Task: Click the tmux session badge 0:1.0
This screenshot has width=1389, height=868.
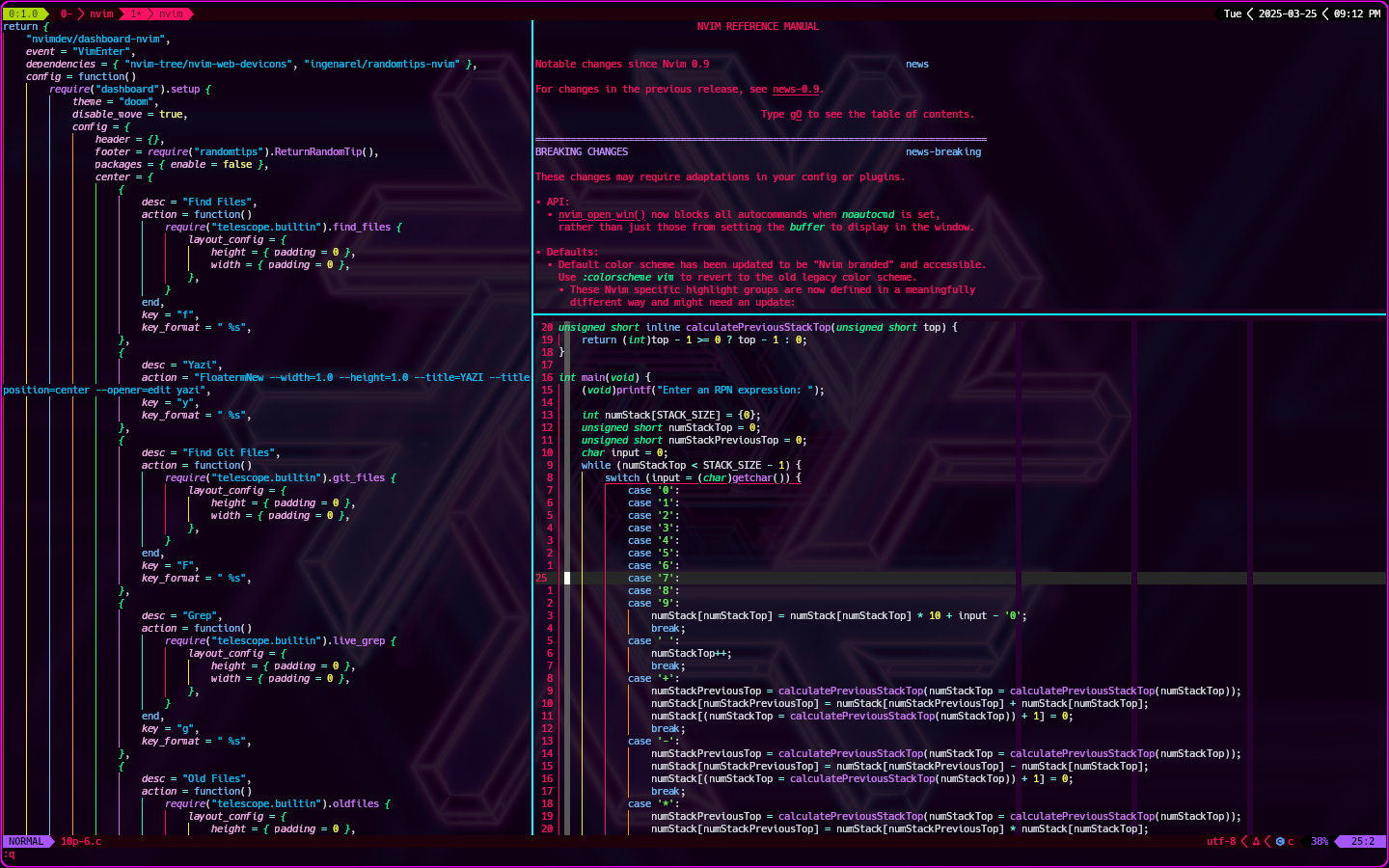Action: (23, 14)
